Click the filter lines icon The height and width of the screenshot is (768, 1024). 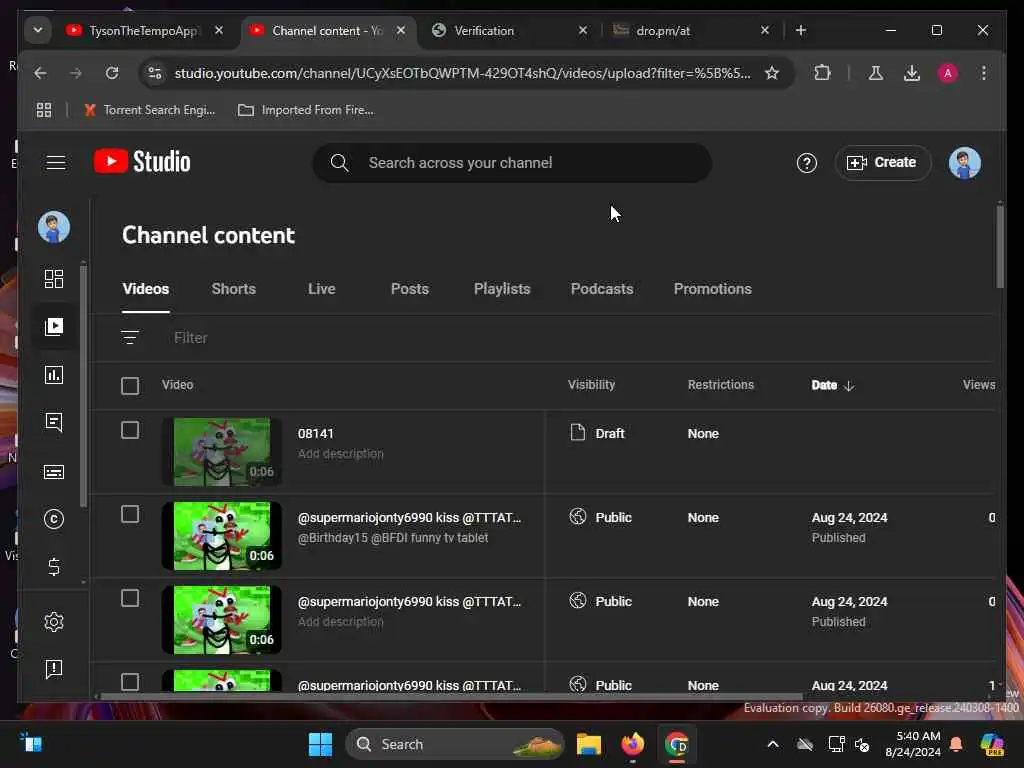[x=130, y=338]
